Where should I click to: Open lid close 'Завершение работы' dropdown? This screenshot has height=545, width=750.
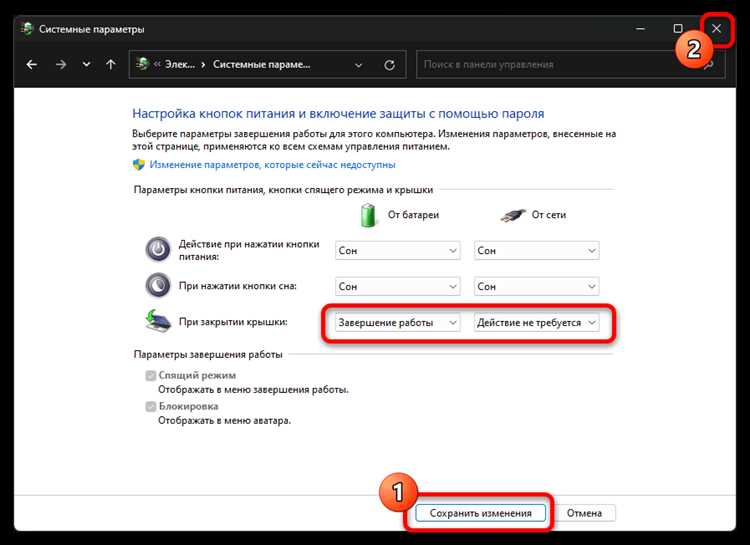[397, 323]
